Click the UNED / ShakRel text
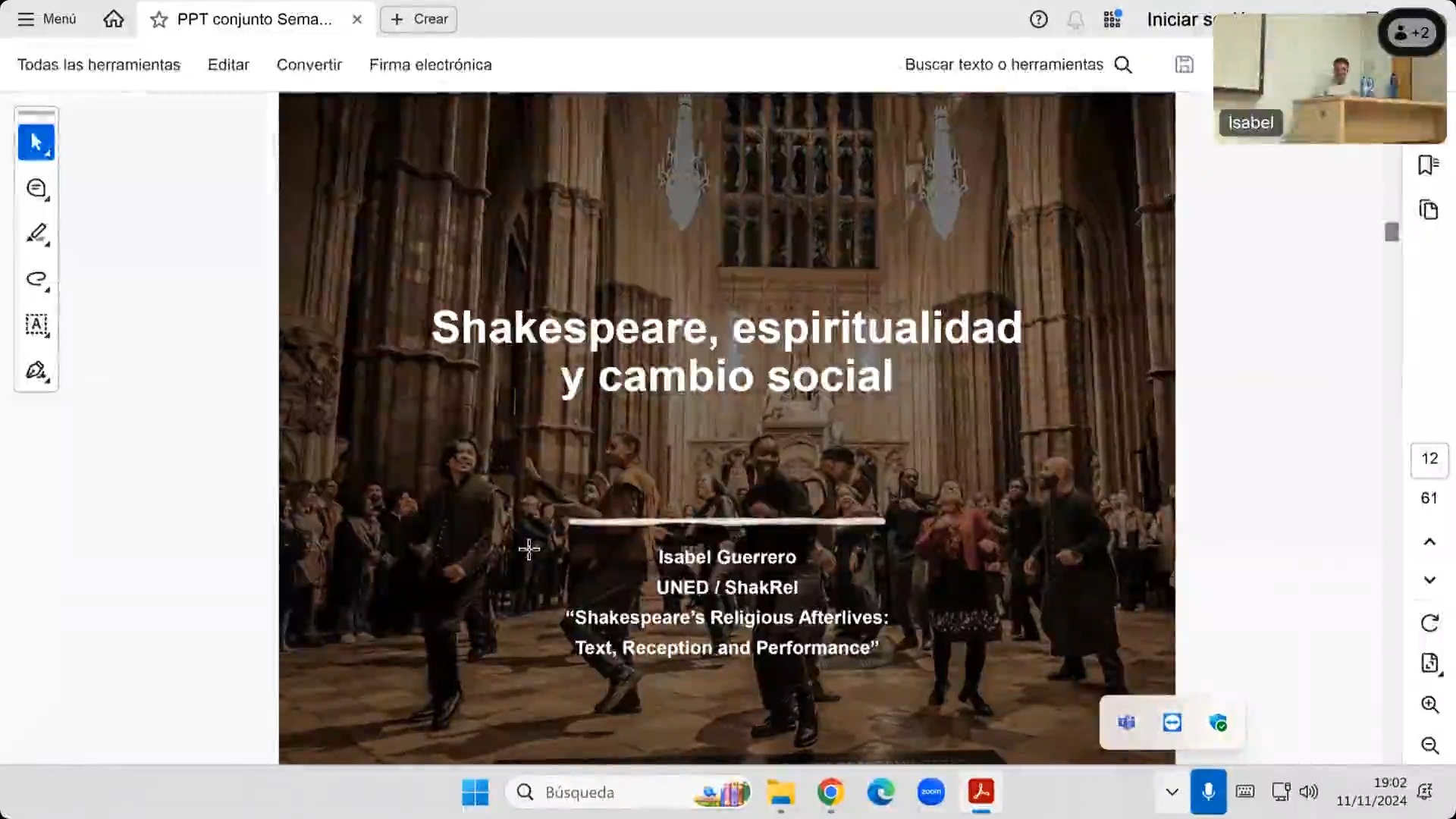Viewport: 1456px width, 819px height. tap(726, 588)
